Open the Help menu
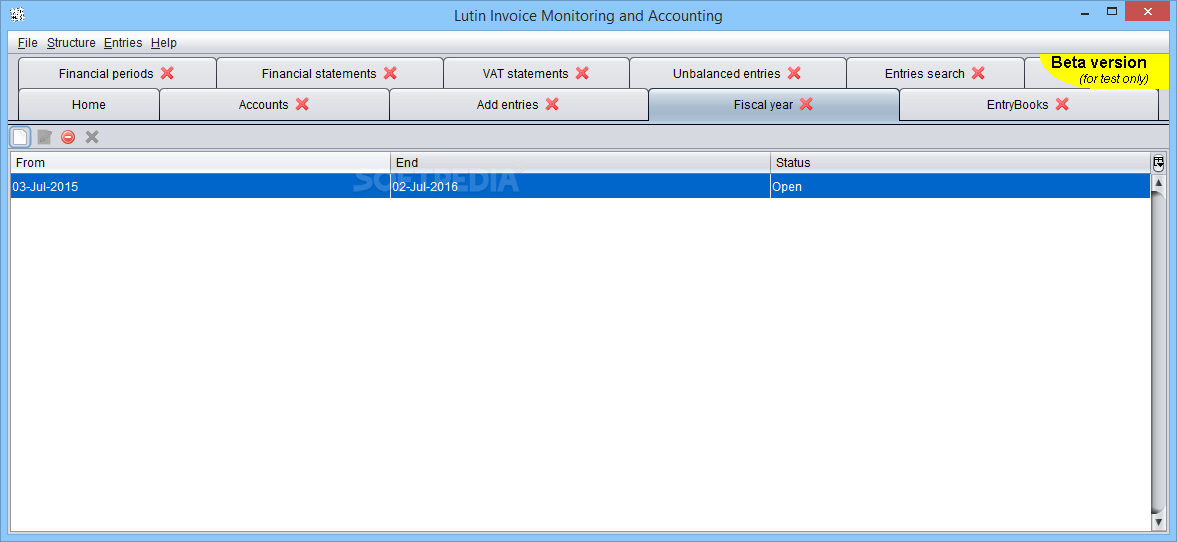Image resolution: width=1177 pixels, height=542 pixels. point(164,43)
